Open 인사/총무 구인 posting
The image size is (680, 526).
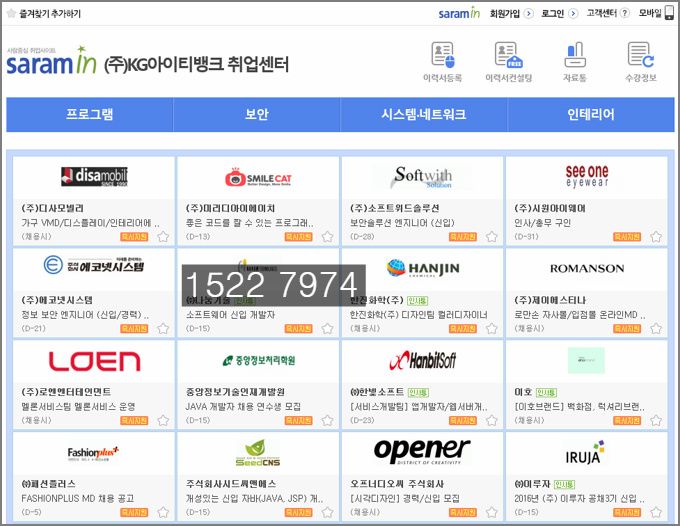point(542,223)
